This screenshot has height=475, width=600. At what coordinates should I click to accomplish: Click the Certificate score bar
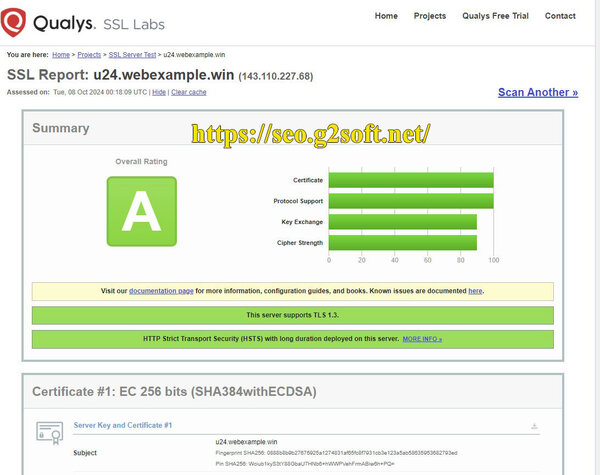coord(411,180)
